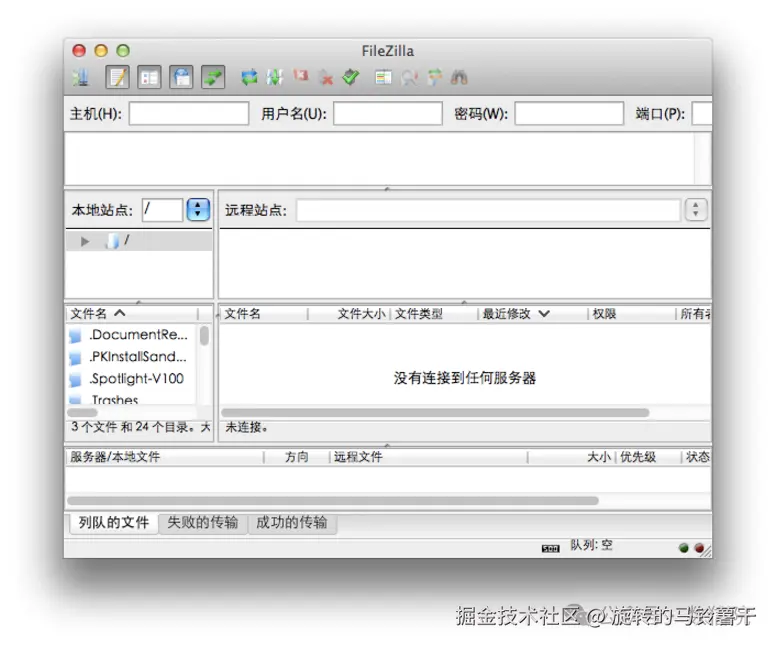Zoom the FileZilla window with green button
This screenshot has width=775, height=646.
pos(123,51)
